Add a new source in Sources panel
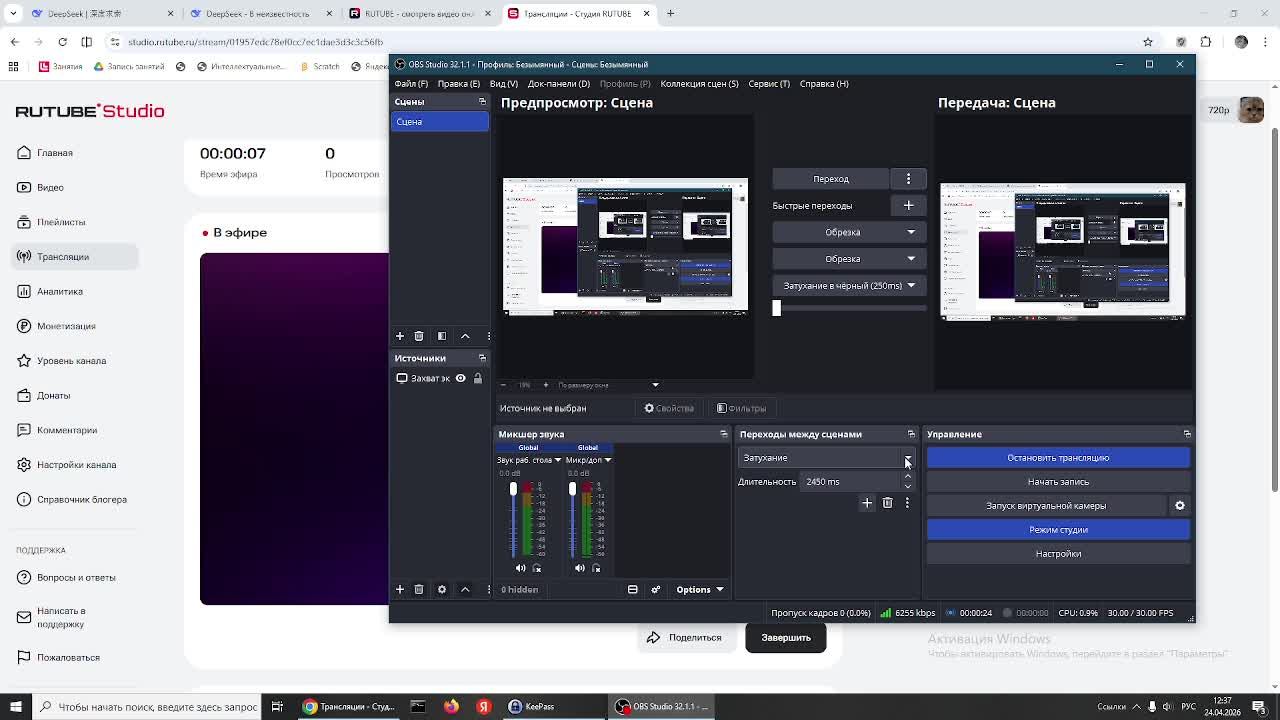The image size is (1280, 720). (400, 589)
